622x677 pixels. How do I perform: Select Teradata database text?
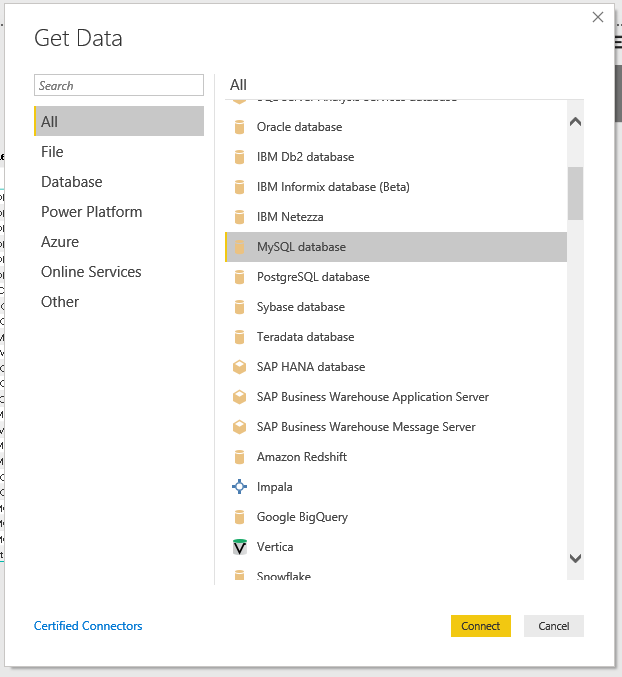point(305,337)
